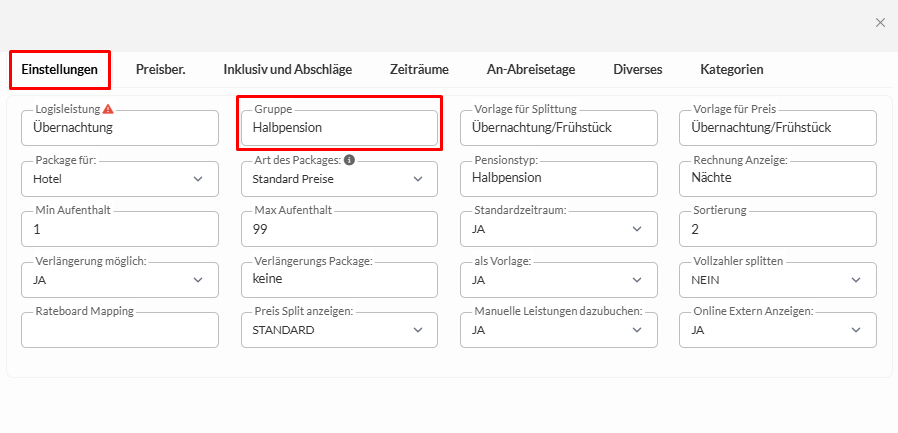Focus the Min Aufenthalt field
The height and width of the screenshot is (433, 898).
click(x=119, y=229)
